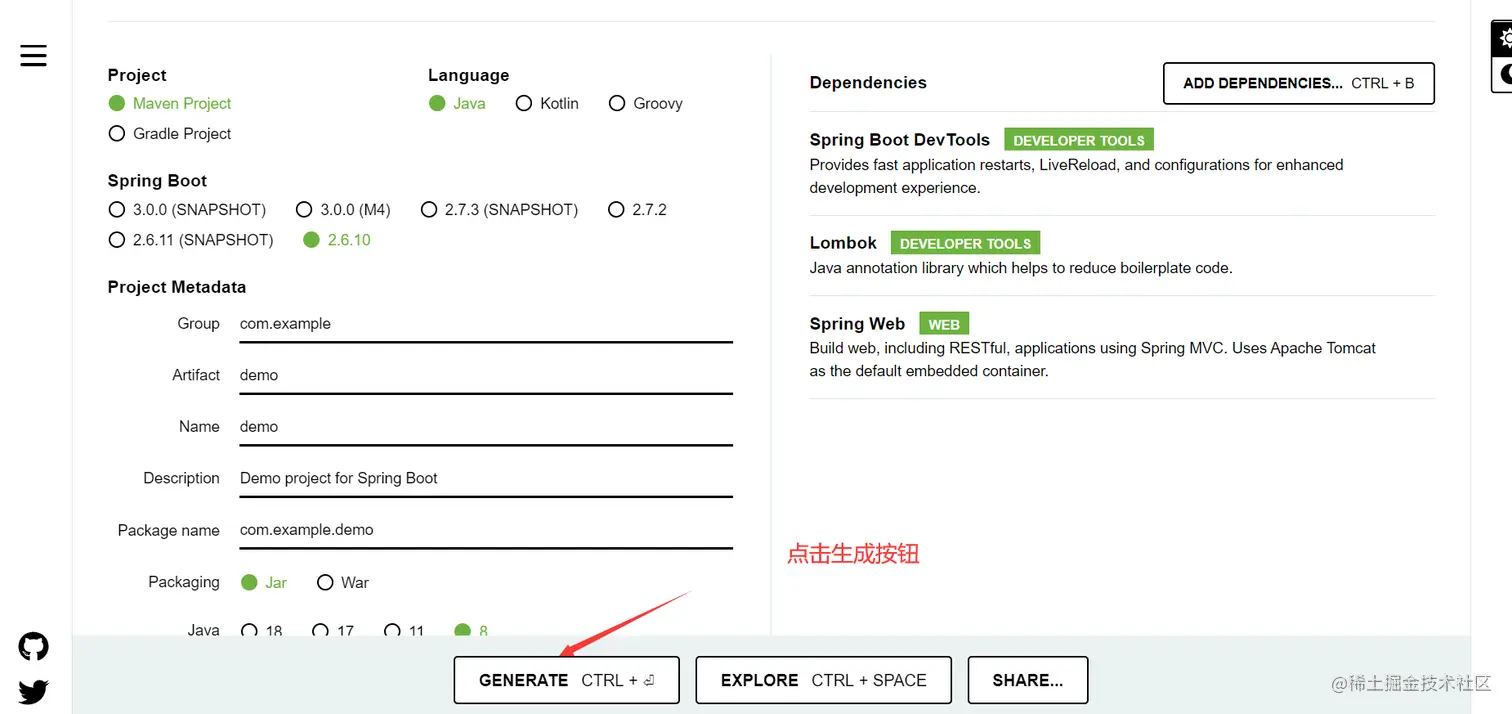The width and height of the screenshot is (1512, 714).
Task: Choose Groovy language option
Action: (646, 103)
